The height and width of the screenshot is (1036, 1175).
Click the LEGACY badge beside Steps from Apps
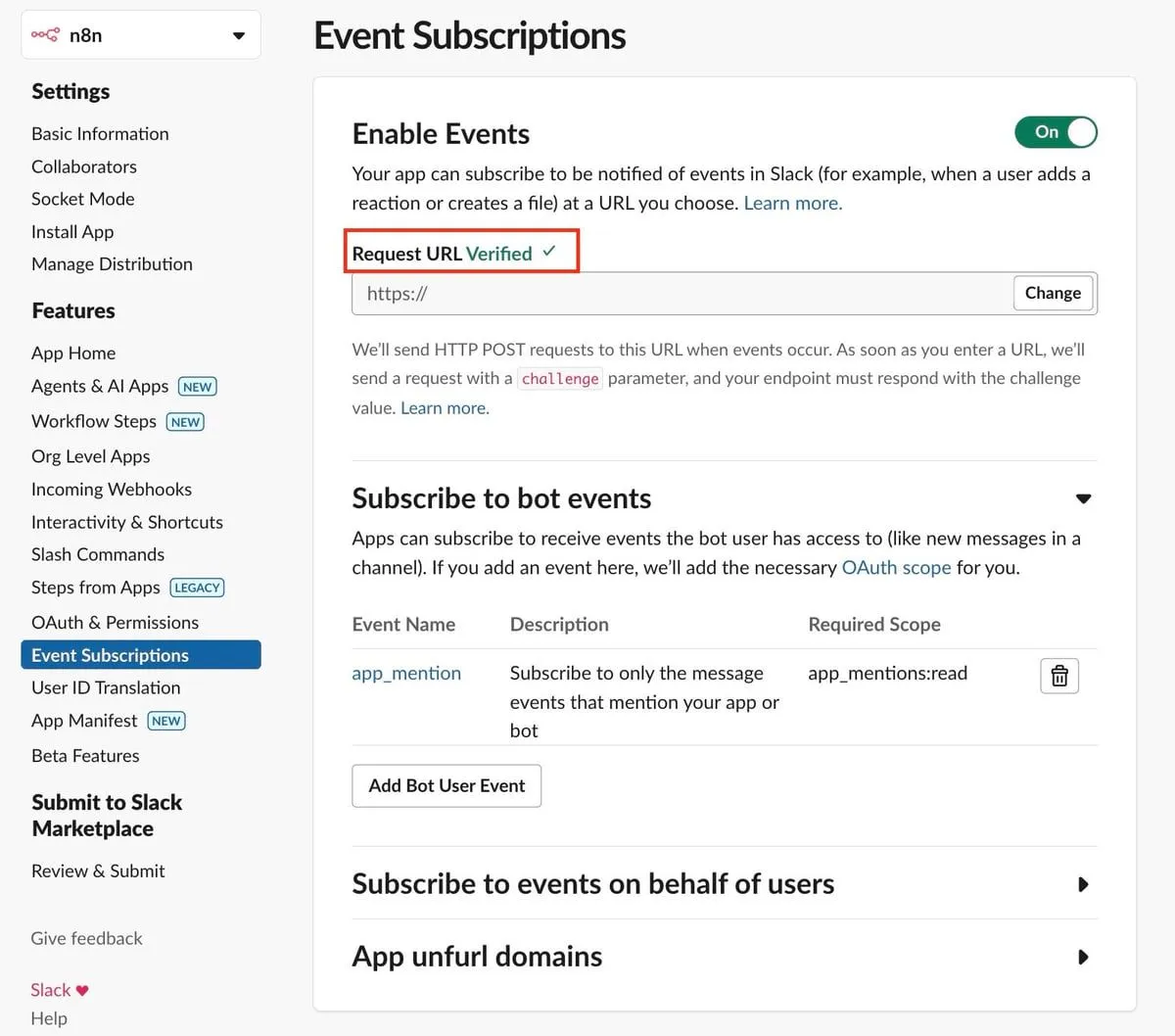[197, 588]
